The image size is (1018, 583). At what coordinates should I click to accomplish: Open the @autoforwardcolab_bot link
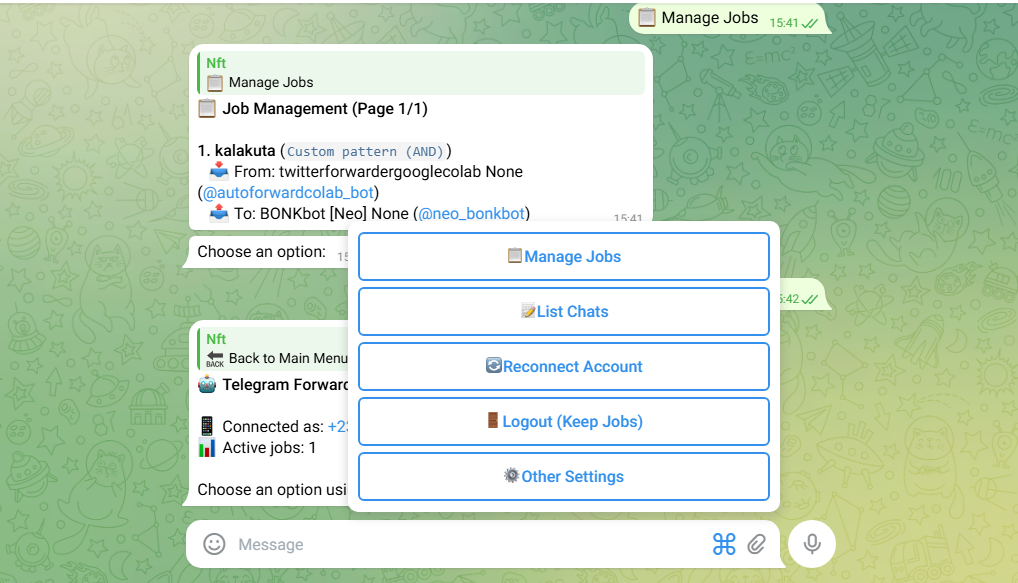pos(288,193)
